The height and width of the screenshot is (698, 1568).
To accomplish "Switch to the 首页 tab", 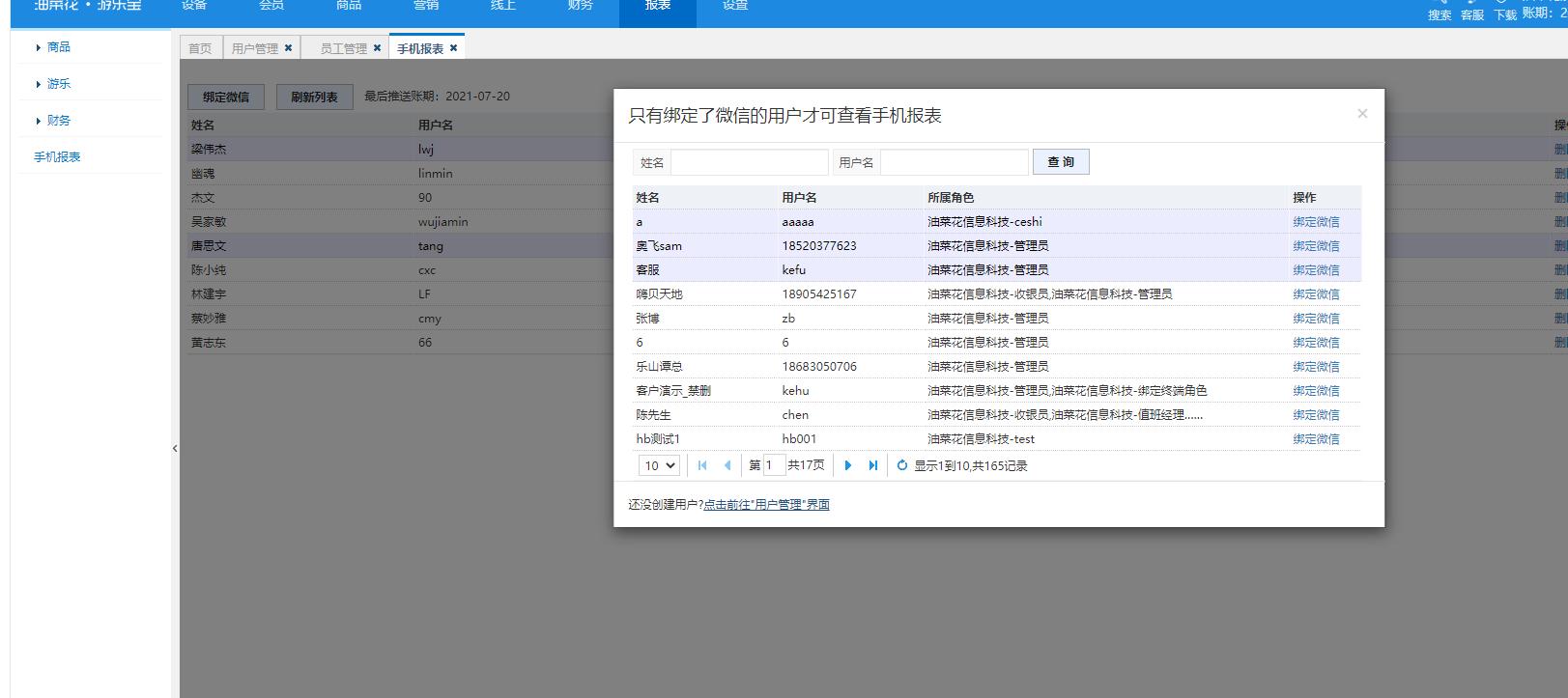I will 200,47.
